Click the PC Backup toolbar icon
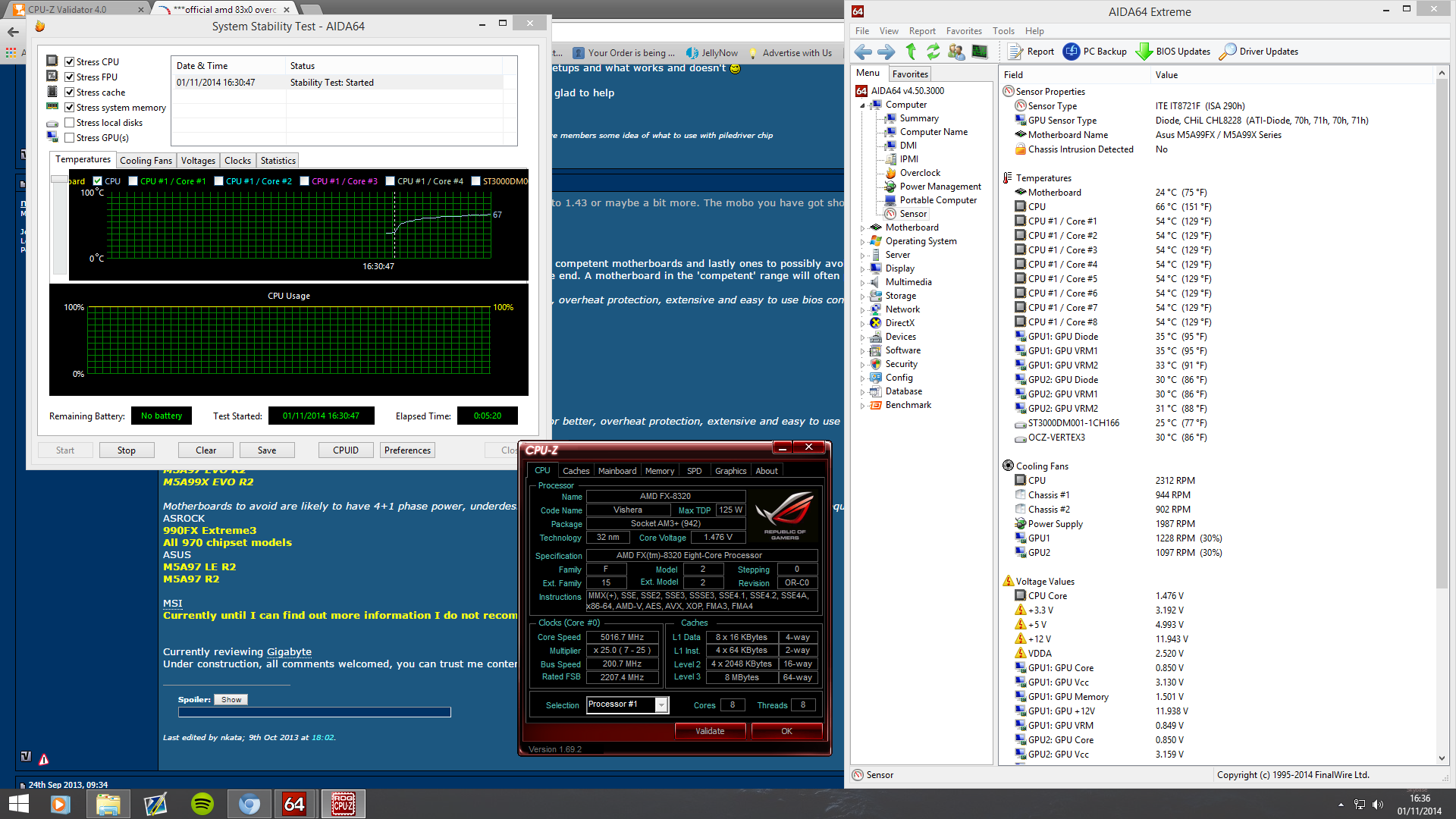 1072,52
